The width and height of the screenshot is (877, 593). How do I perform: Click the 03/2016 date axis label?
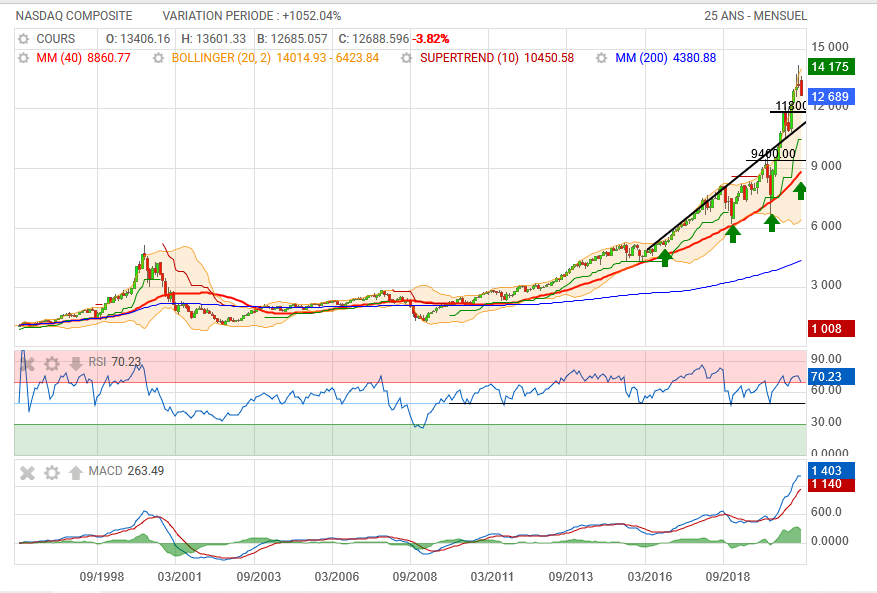click(649, 576)
